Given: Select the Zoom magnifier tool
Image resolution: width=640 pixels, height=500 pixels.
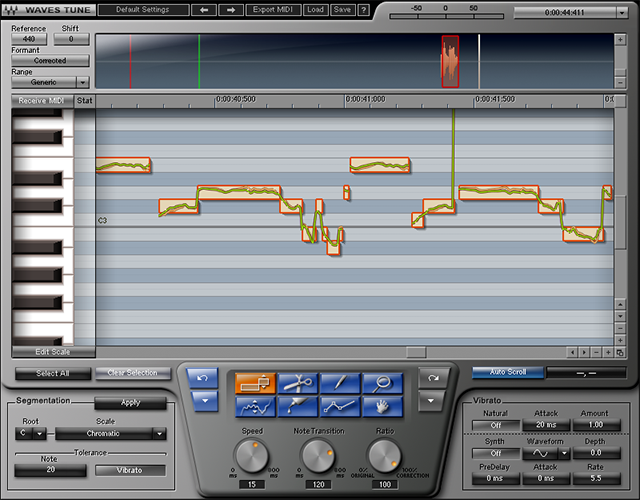Looking at the screenshot, I should pos(382,383).
